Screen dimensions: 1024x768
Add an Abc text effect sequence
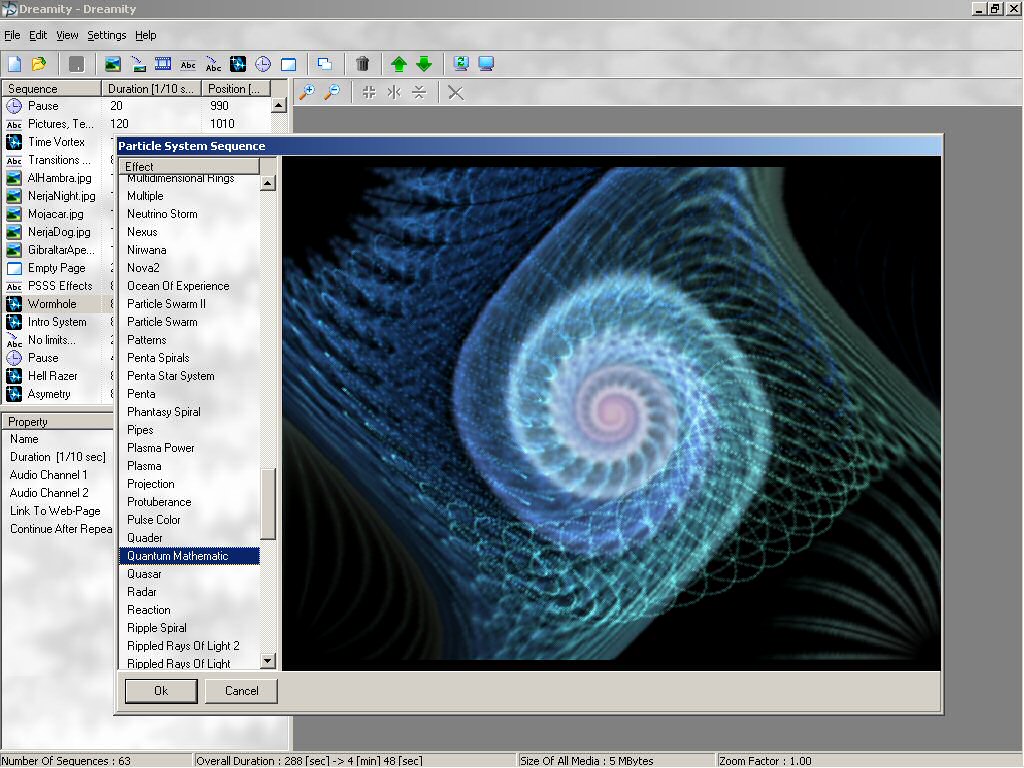click(188, 63)
